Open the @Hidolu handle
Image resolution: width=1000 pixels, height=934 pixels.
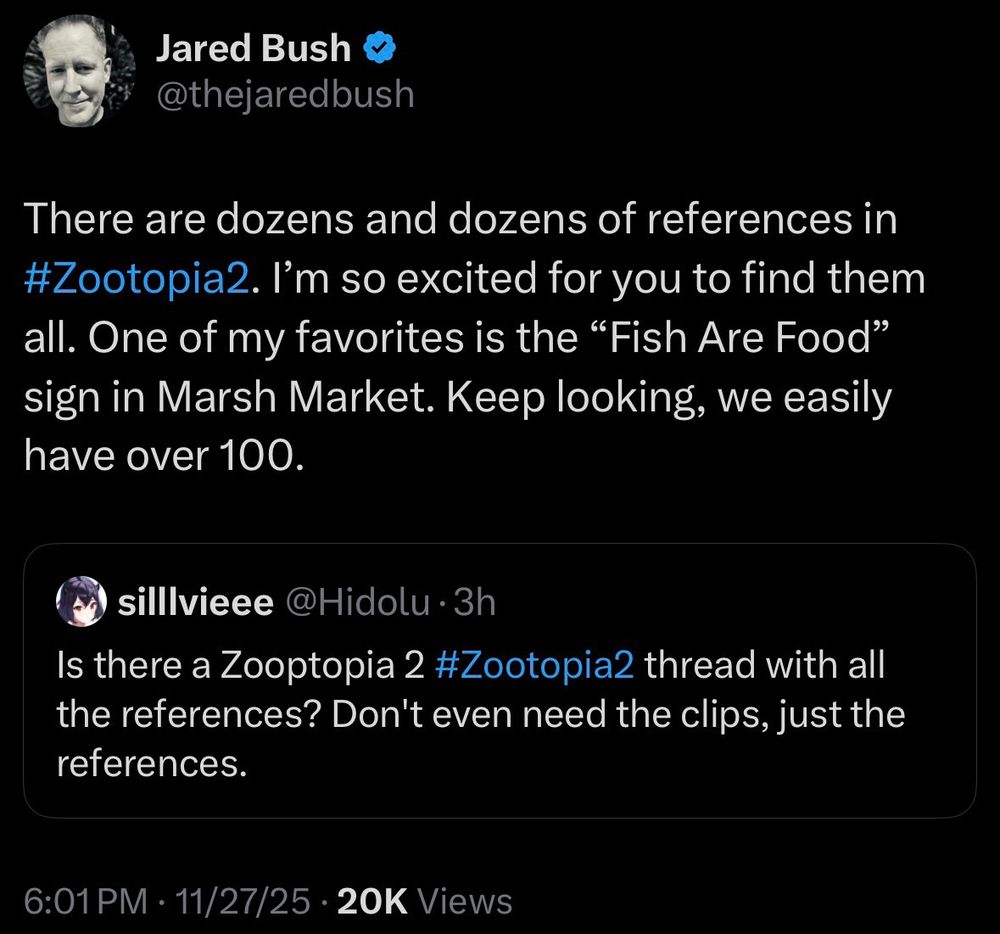[x=360, y=603]
